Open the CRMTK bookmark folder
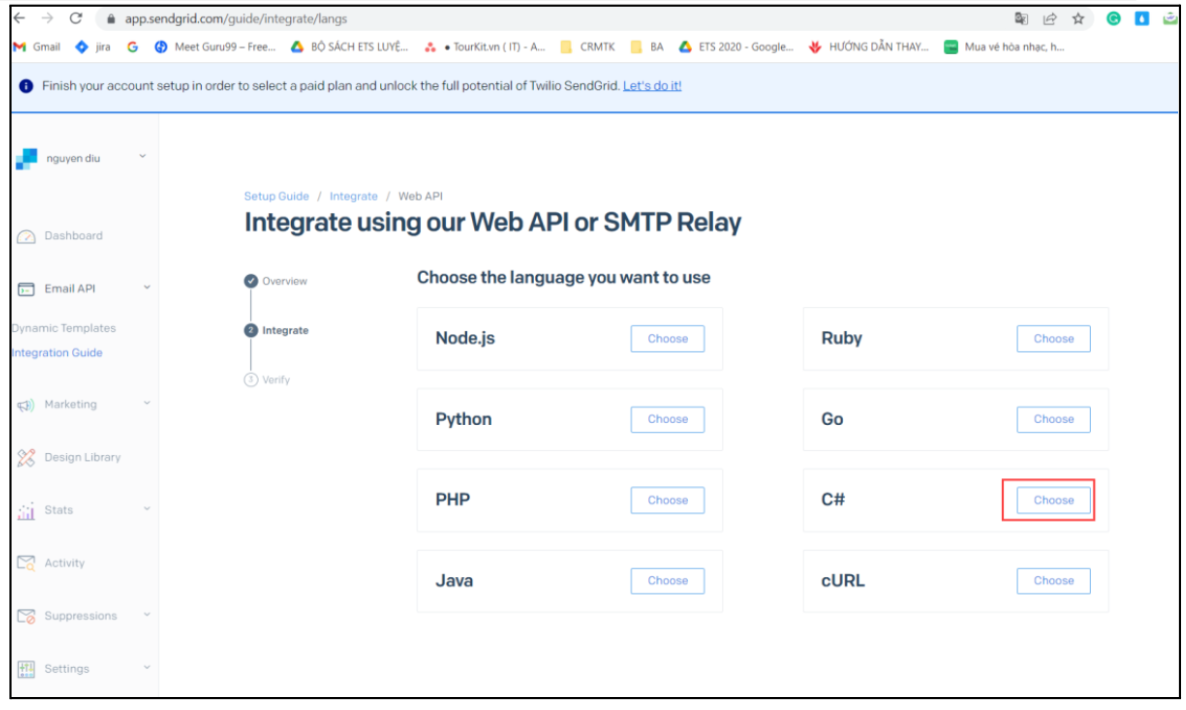The image size is (1186, 710). (x=588, y=47)
